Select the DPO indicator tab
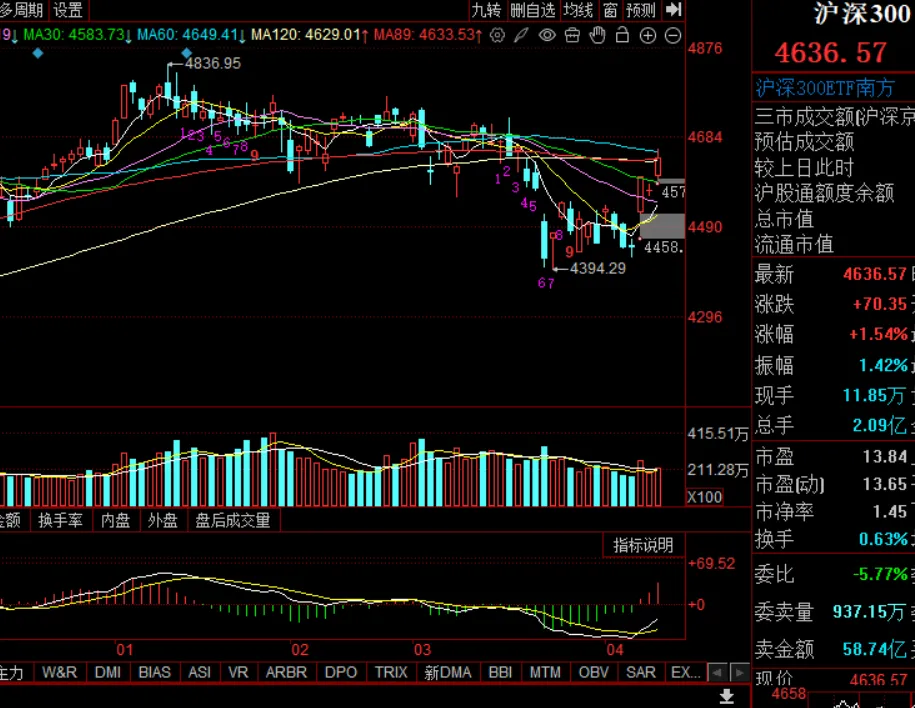The width and height of the screenshot is (915, 708). (x=341, y=672)
